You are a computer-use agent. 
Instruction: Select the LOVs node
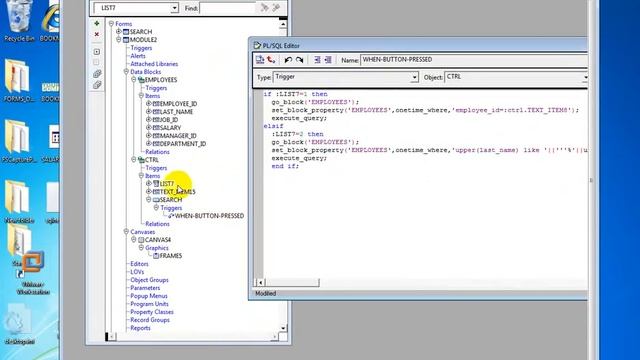[137, 272]
